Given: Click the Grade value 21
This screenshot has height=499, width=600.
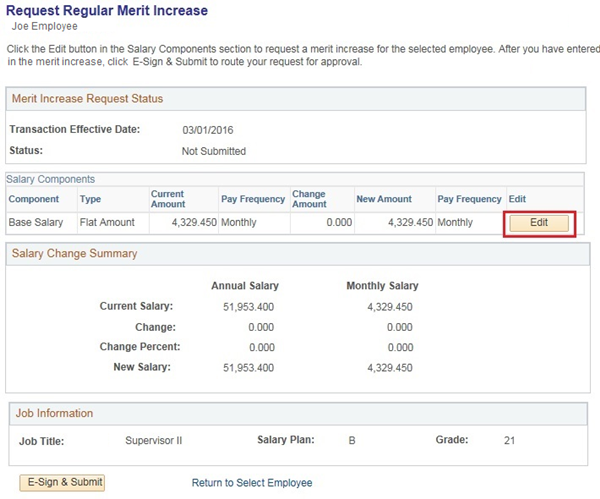Looking at the screenshot, I should pos(509,440).
